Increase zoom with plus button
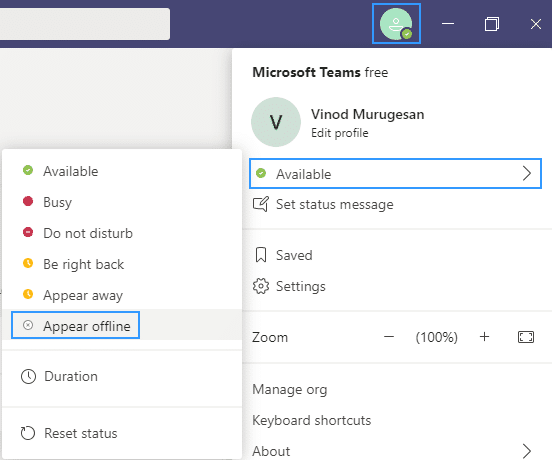Screen dimensions: 552x460 point(484,337)
